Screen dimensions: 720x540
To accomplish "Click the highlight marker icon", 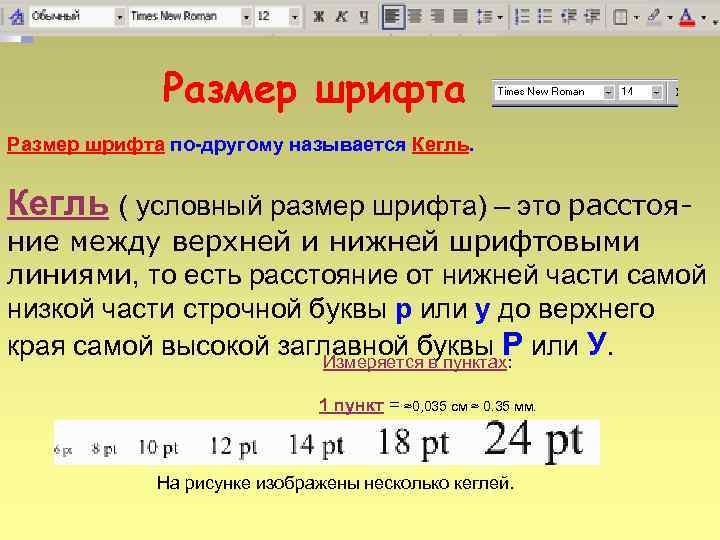I will point(653,17).
